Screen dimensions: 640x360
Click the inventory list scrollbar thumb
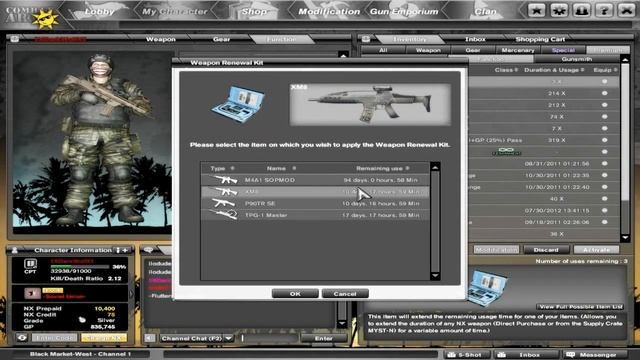[624, 131]
